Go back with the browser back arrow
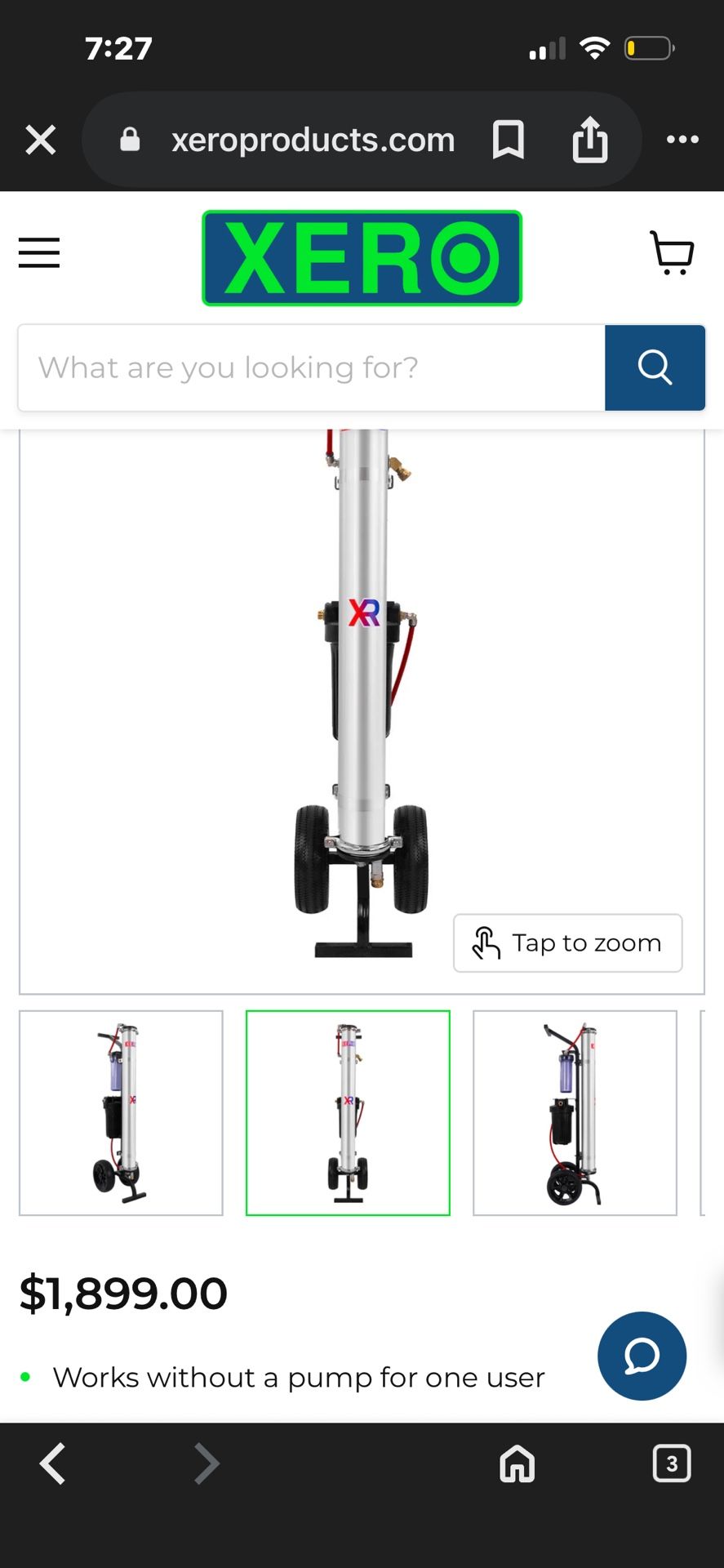This screenshot has height=1568, width=724. (x=53, y=1463)
